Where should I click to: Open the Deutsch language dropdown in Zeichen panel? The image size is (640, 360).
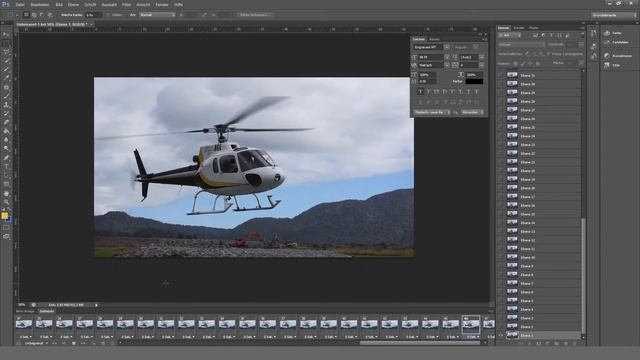tap(432, 112)
